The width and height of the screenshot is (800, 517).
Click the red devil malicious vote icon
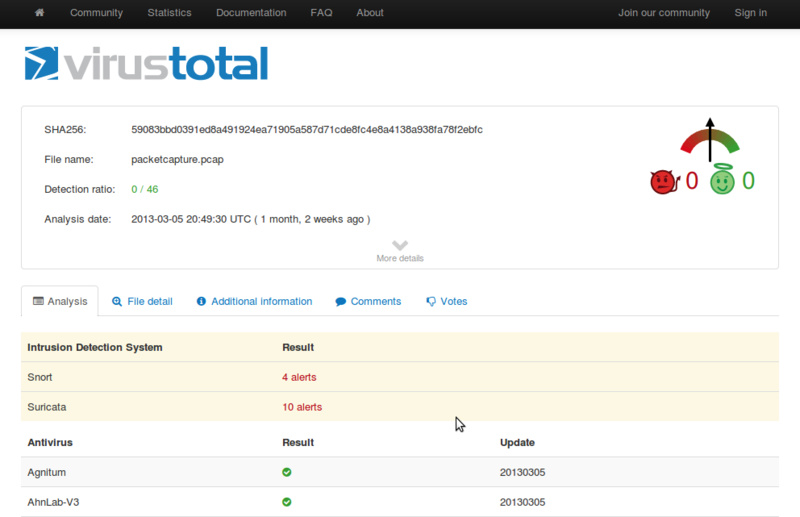(665, 182)
